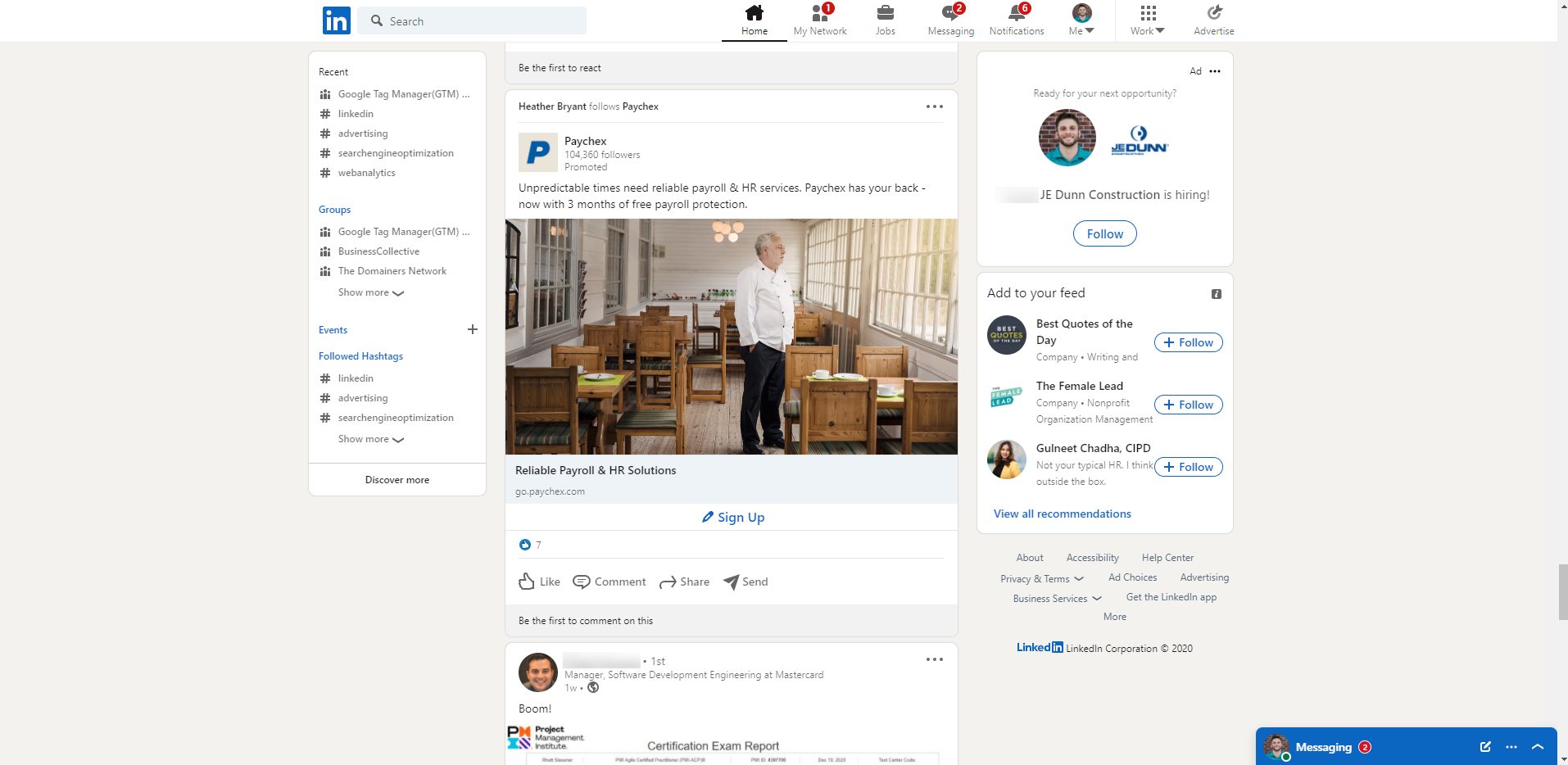Open Best Quotes of the Day avatar

click(1006, 335)
